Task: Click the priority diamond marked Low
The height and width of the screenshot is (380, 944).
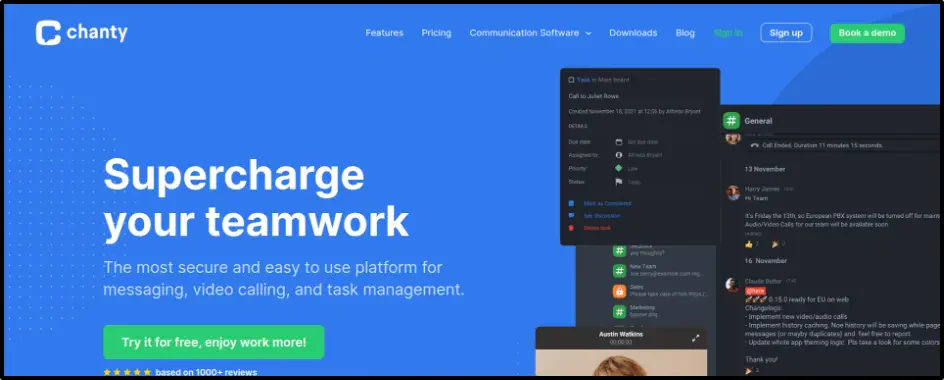Action: pyautogui.click(x=618, y=169)
